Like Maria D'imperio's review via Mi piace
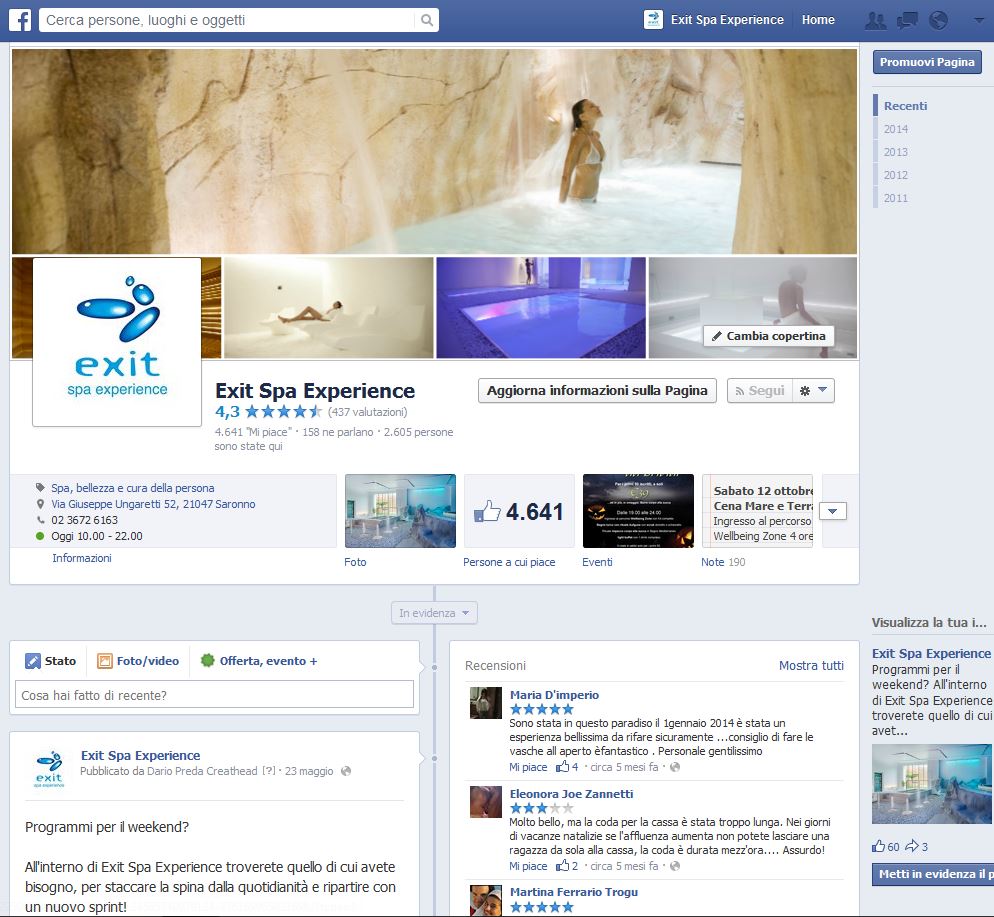 pyautogui.click(x=528, y=767)
